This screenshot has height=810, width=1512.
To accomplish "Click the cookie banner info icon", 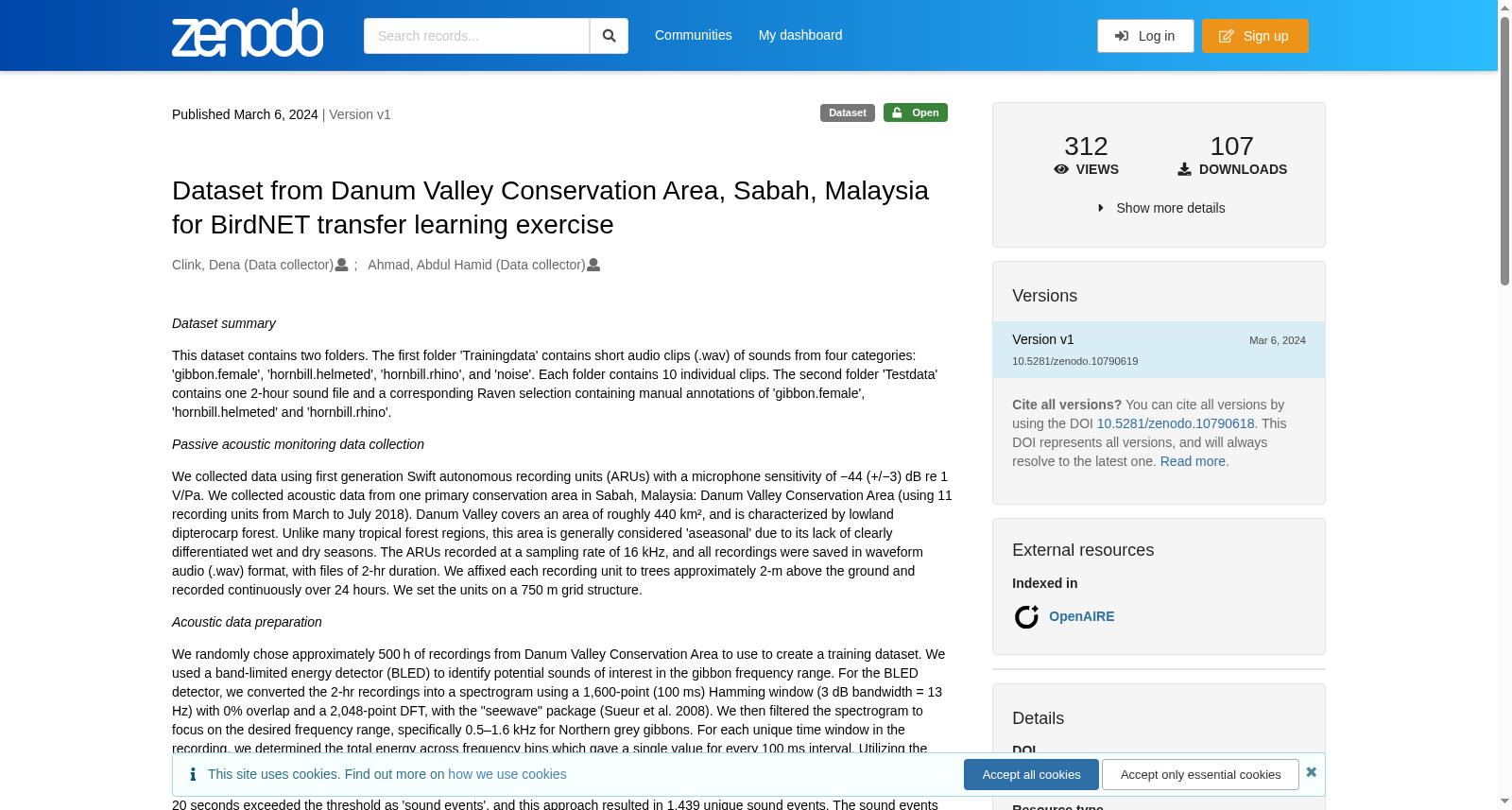I will coord(193,774).
